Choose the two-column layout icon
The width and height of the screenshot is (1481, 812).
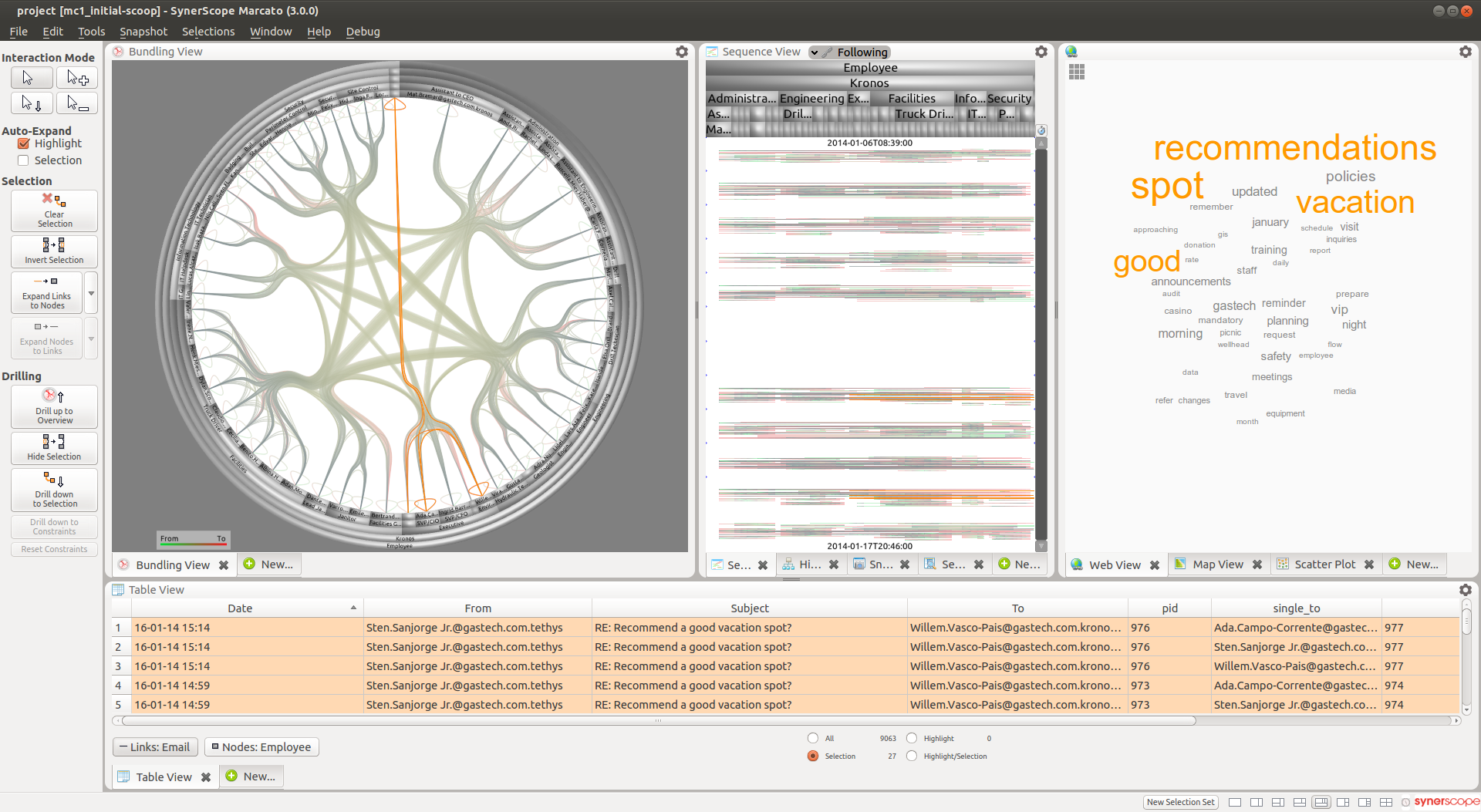(x=1257, y=803)
